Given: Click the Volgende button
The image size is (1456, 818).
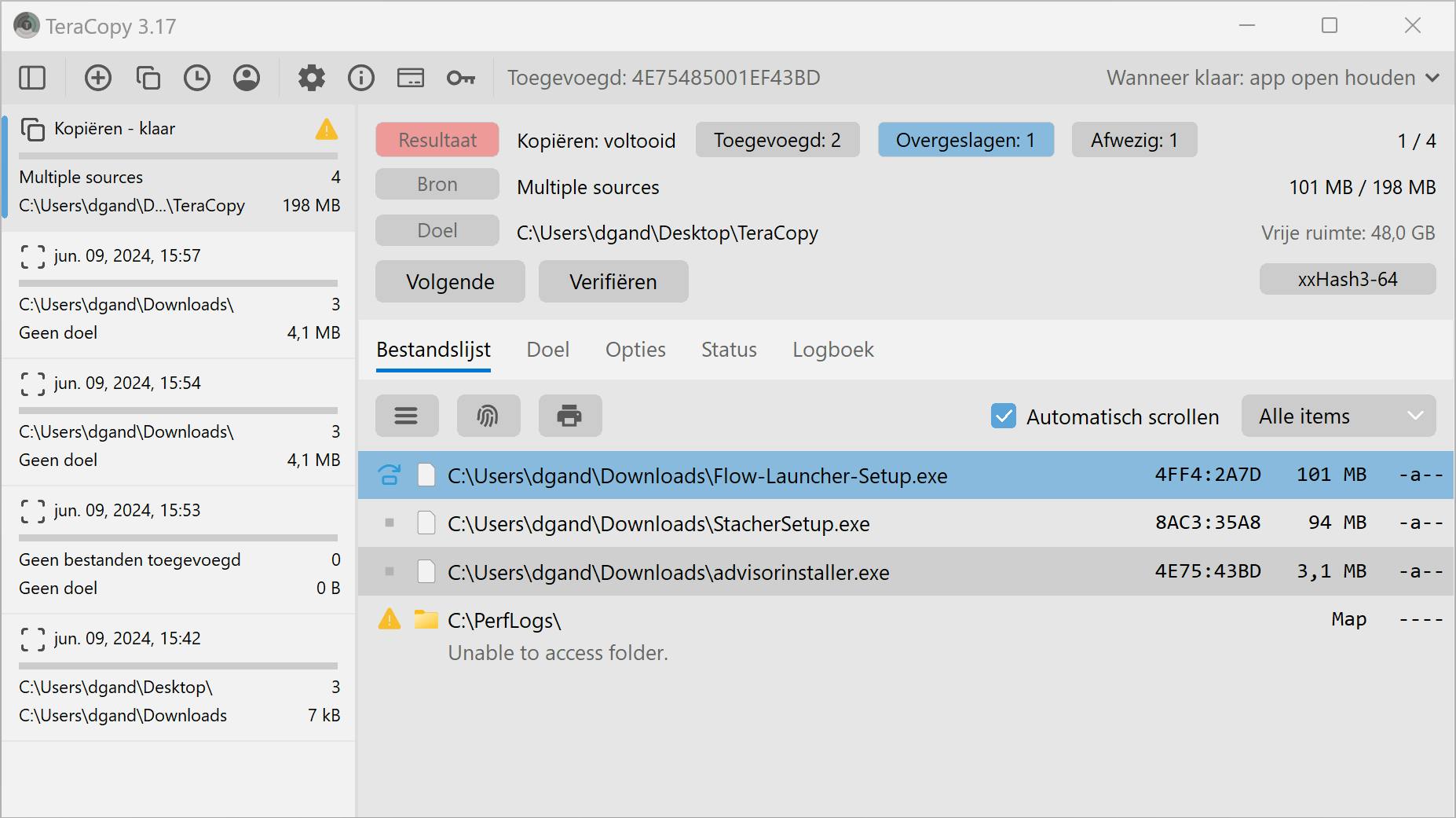Looking at the screenshot, I should pos(450,281).
